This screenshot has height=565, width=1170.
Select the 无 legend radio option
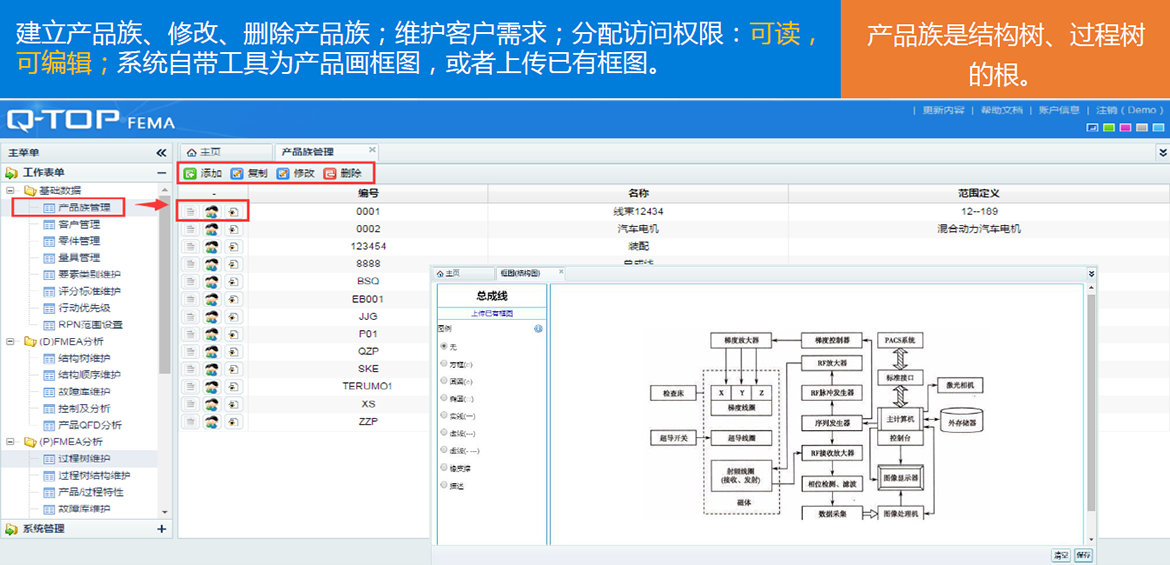[x=443, y=346]
